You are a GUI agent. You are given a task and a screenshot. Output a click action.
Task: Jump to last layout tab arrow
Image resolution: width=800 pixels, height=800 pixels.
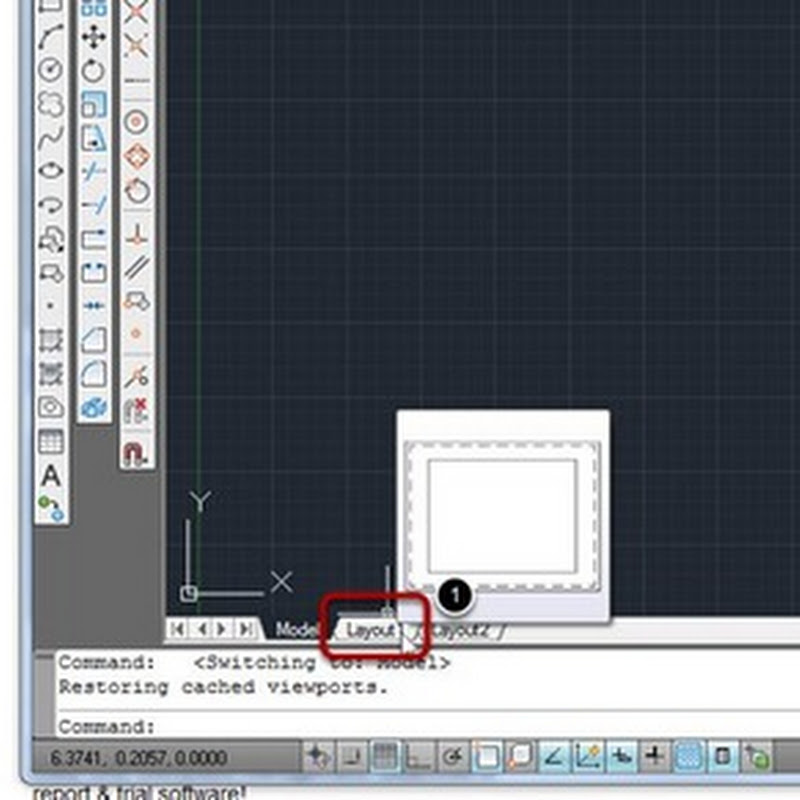click(x=245, y=629)
